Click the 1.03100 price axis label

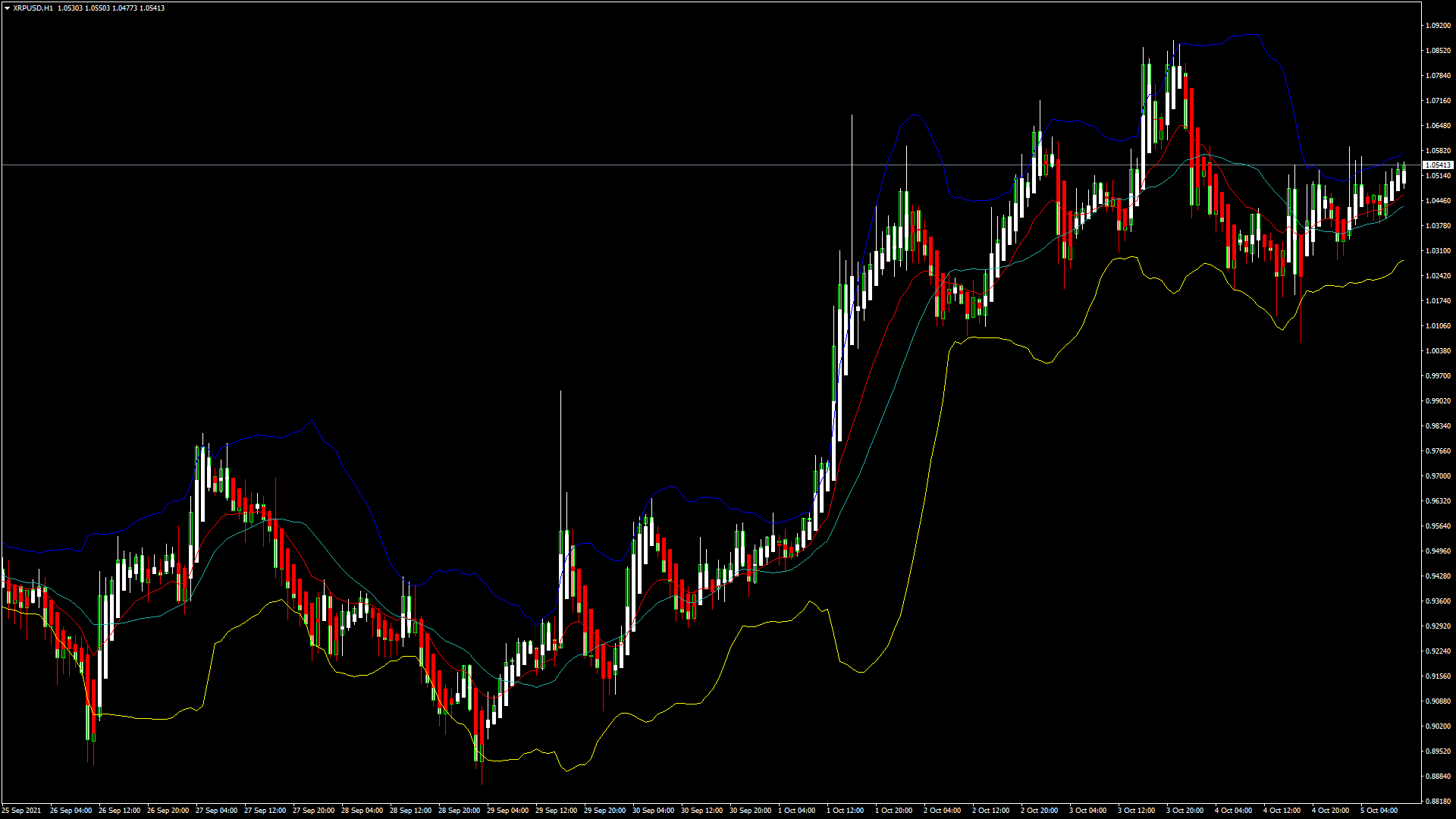[1438, 251]
